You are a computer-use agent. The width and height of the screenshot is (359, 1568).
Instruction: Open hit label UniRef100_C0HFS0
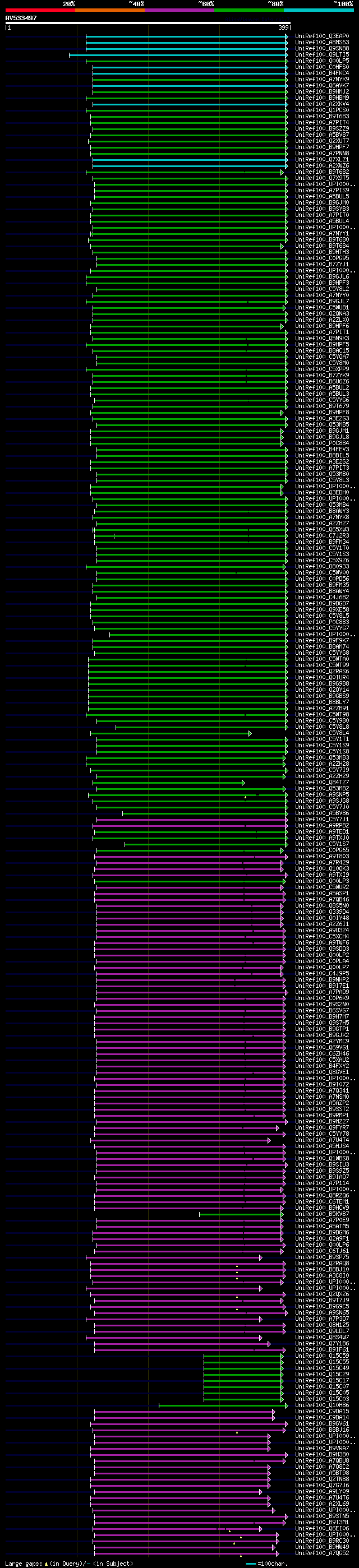[x=323, y=67]
